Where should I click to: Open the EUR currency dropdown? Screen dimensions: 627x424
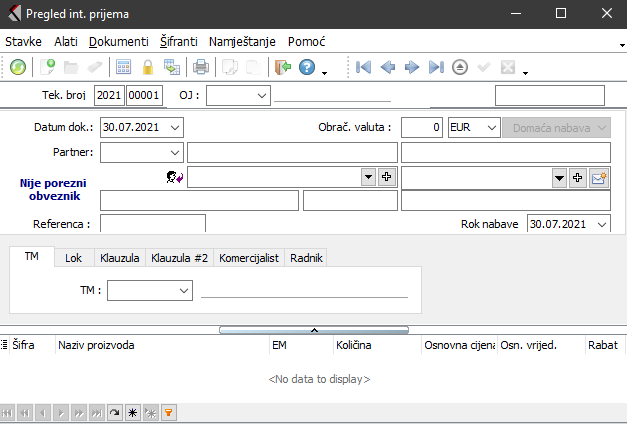(x=490, y=128)
